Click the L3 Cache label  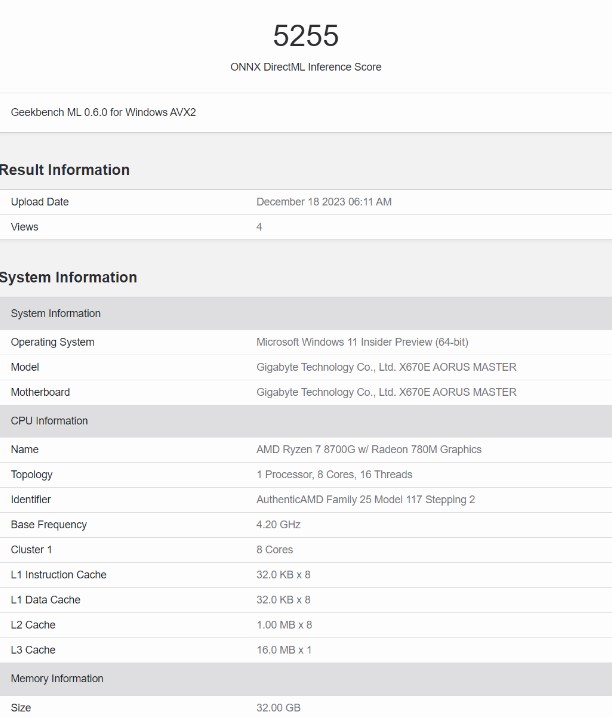(x=33, y=650)
